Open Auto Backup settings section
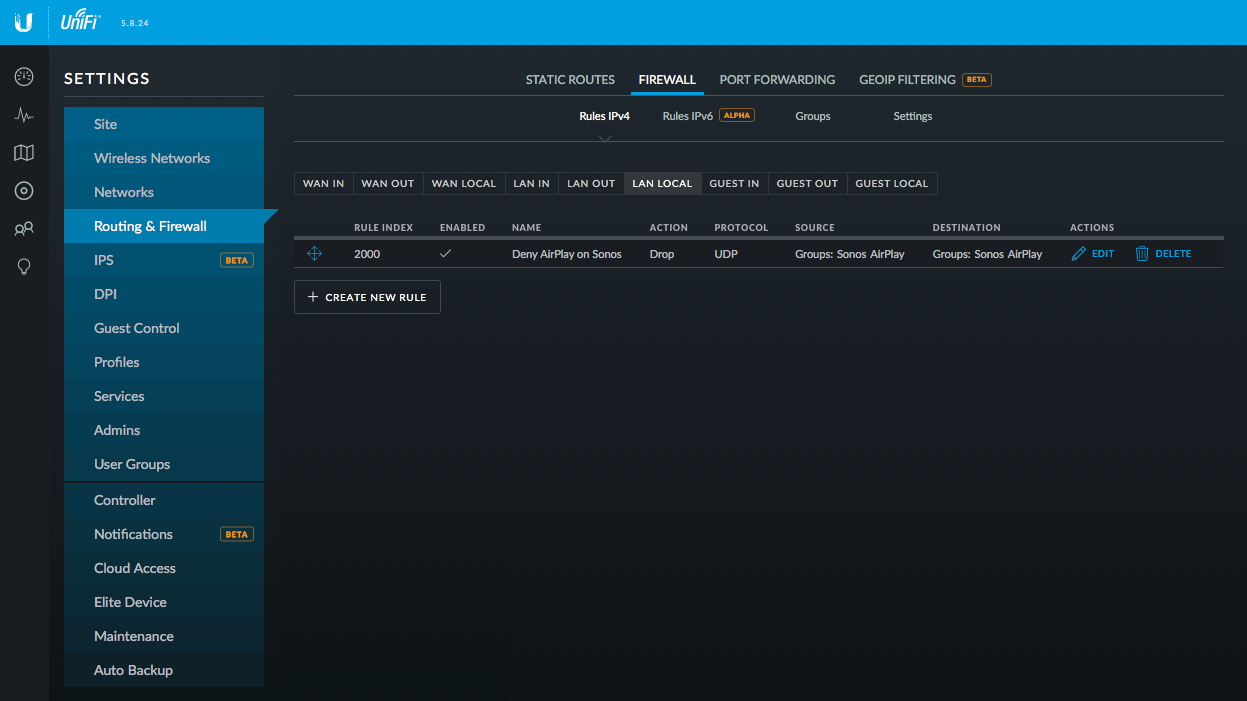1247x701 pixels. [x=133, y=670]
